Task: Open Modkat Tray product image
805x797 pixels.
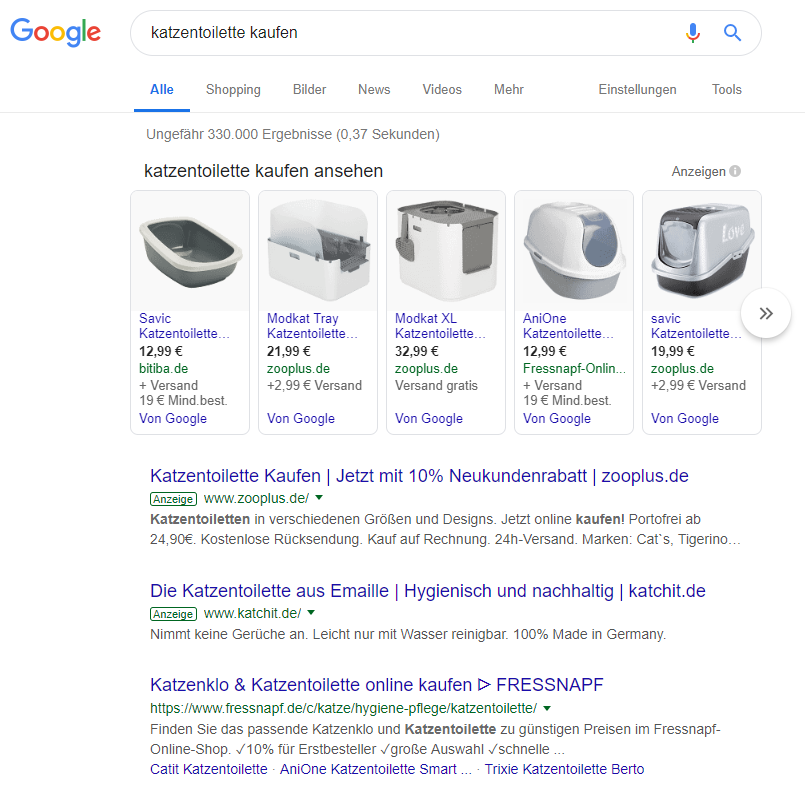Action: [318, 252]
